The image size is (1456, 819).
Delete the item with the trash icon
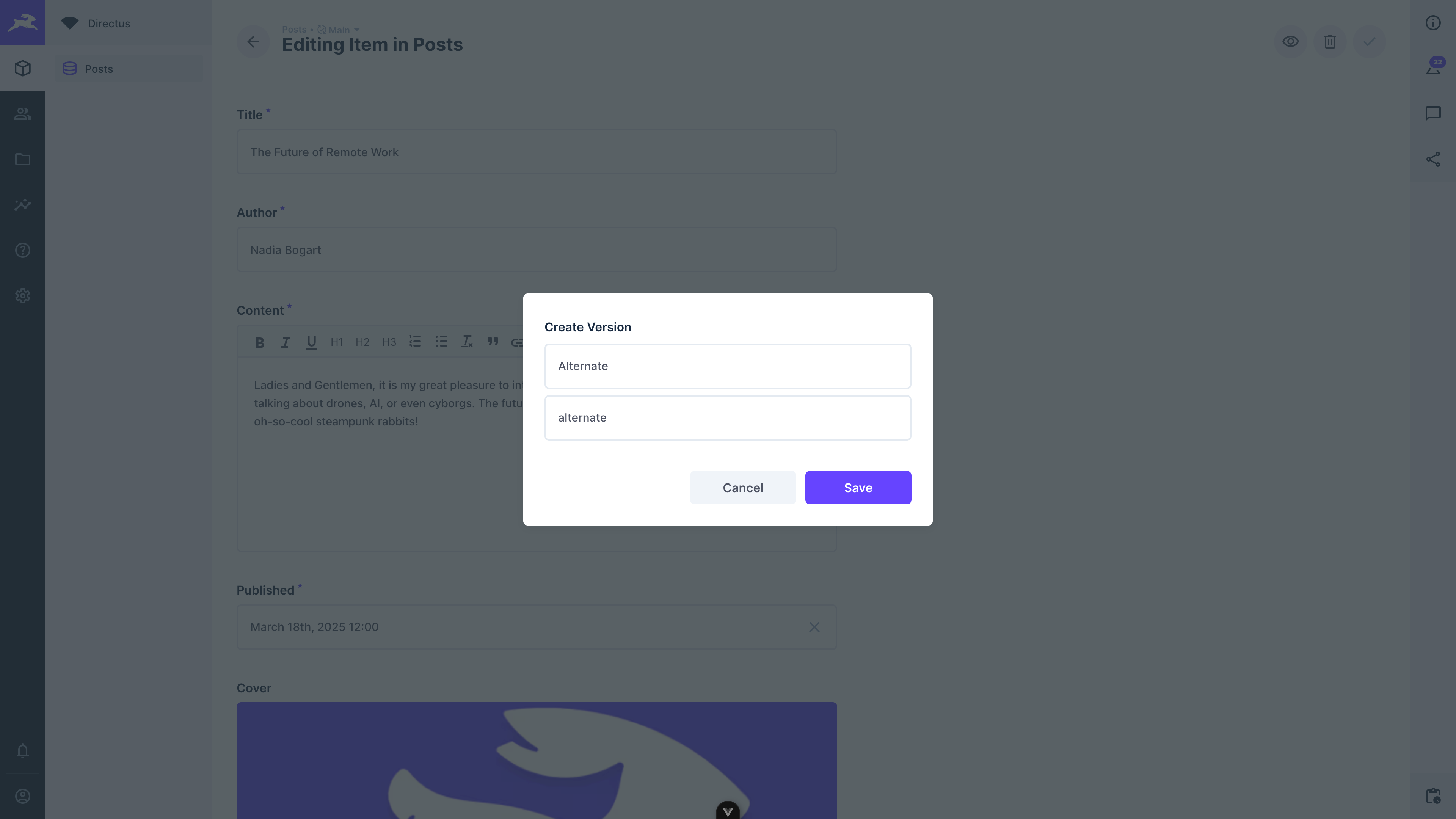tap(1329, 41)
